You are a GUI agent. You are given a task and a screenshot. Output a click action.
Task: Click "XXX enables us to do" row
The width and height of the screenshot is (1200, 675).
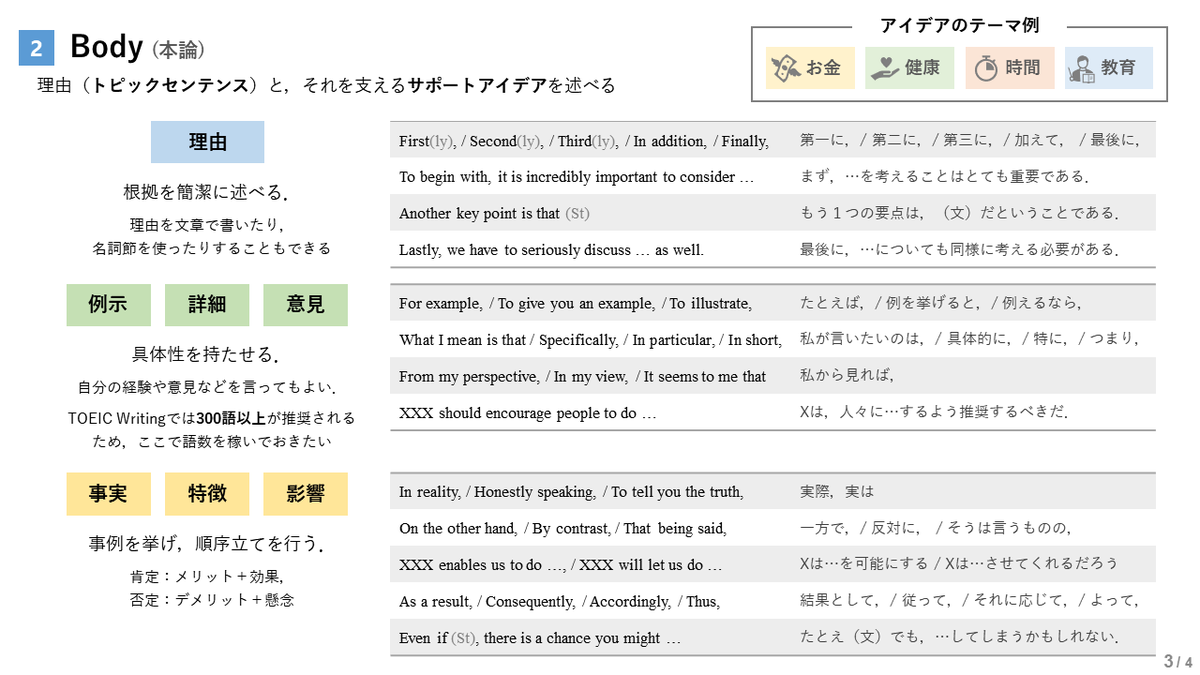click(x=773, y=564)
